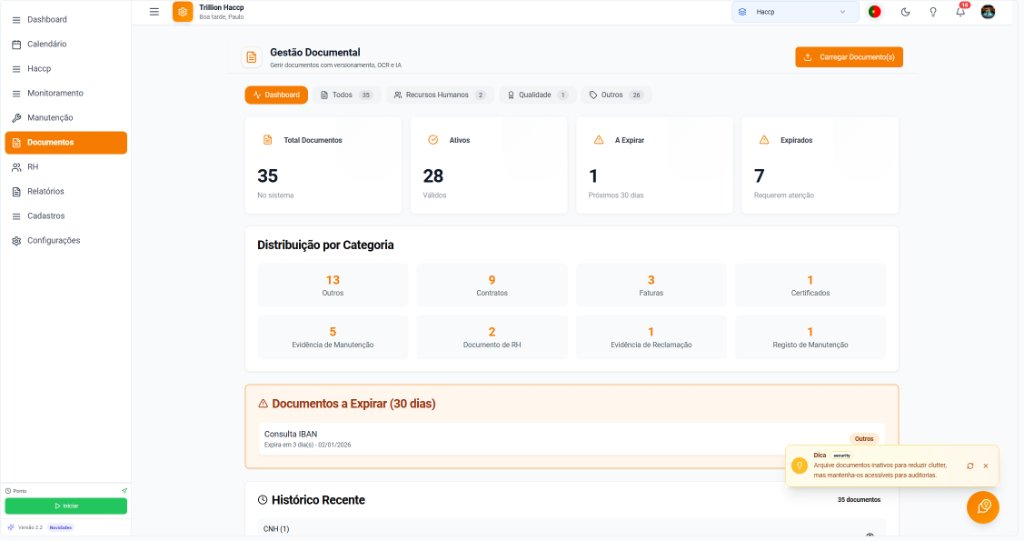The image size is (1024, 541).
Task: Click the Documentos a Expirar warning icon
Action: tap(263, 404)
